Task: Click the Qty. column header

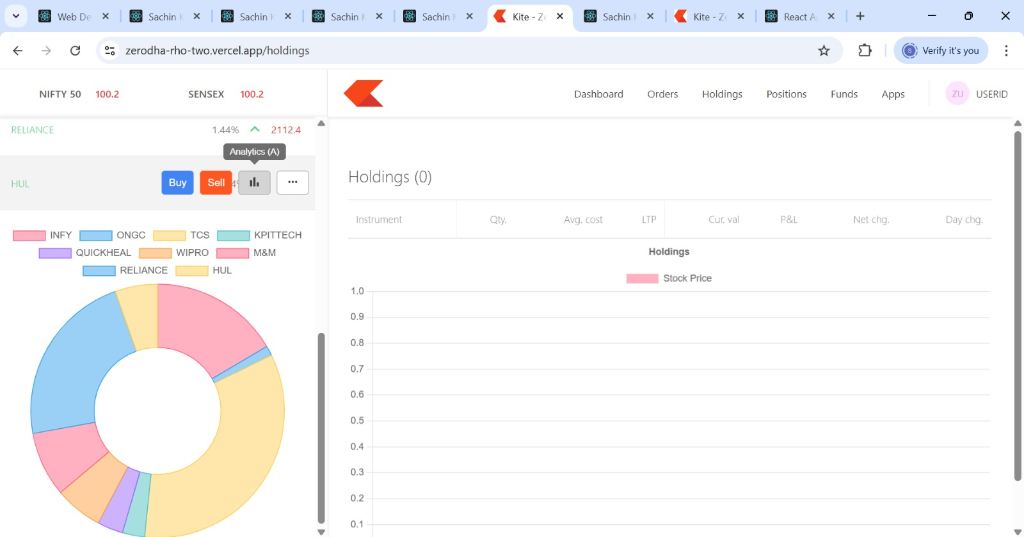Action: (498, 220)
